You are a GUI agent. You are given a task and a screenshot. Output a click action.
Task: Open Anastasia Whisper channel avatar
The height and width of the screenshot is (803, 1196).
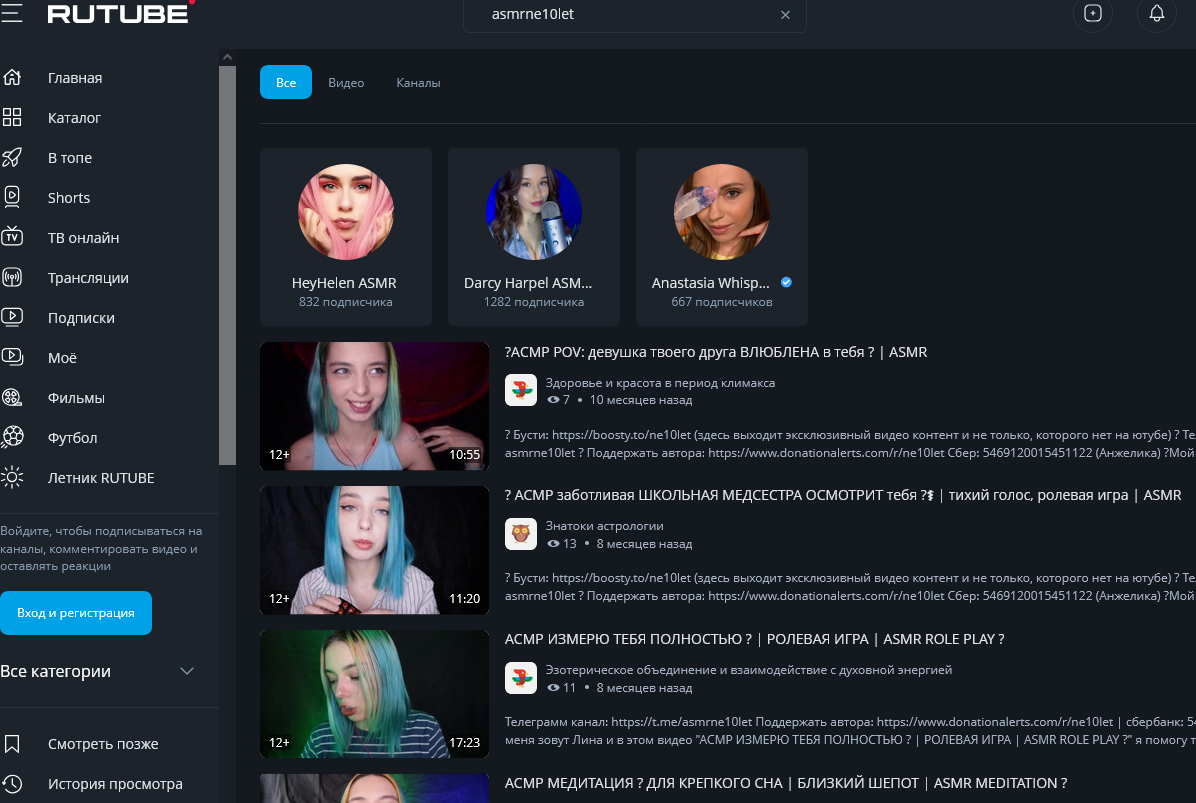click(722, 212)
